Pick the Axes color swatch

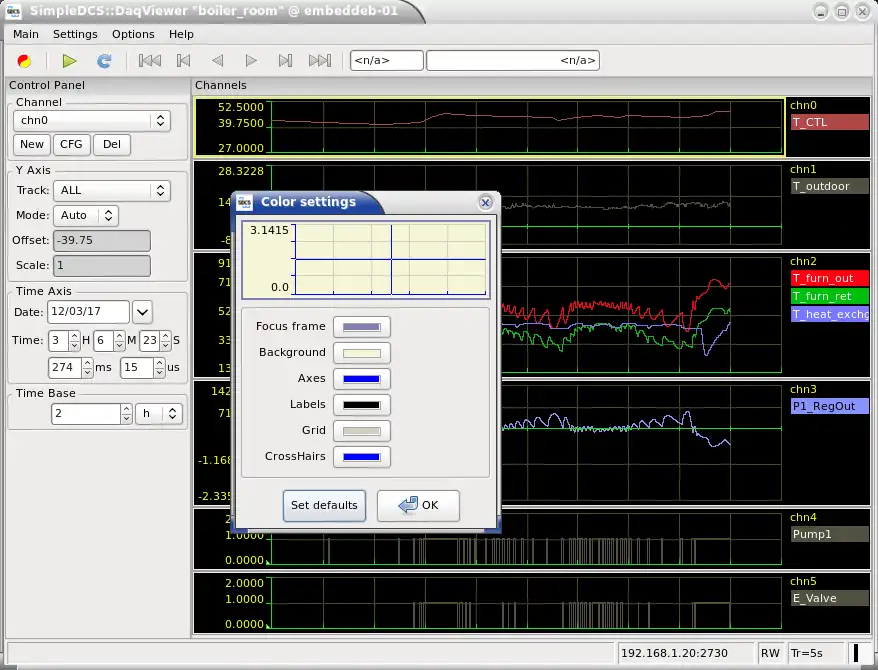[x=361, y=379]
